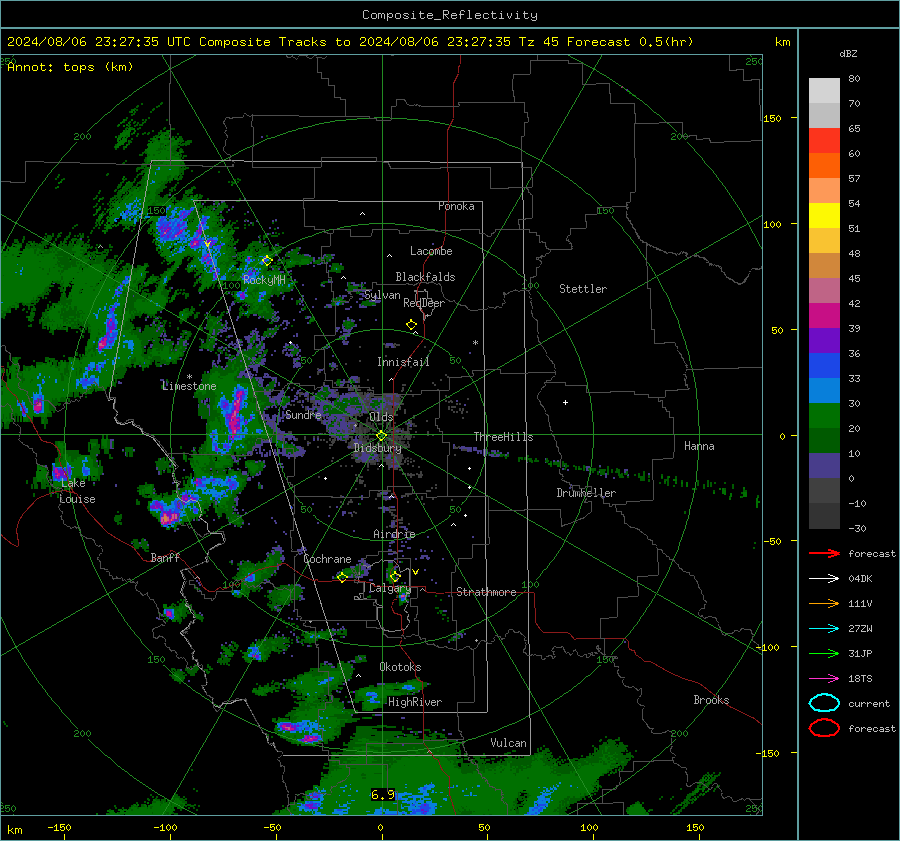Viewport: 900px width, 841px height.
Task: Select the 39 dBZ purple swatch
Action: click(824, 341)
